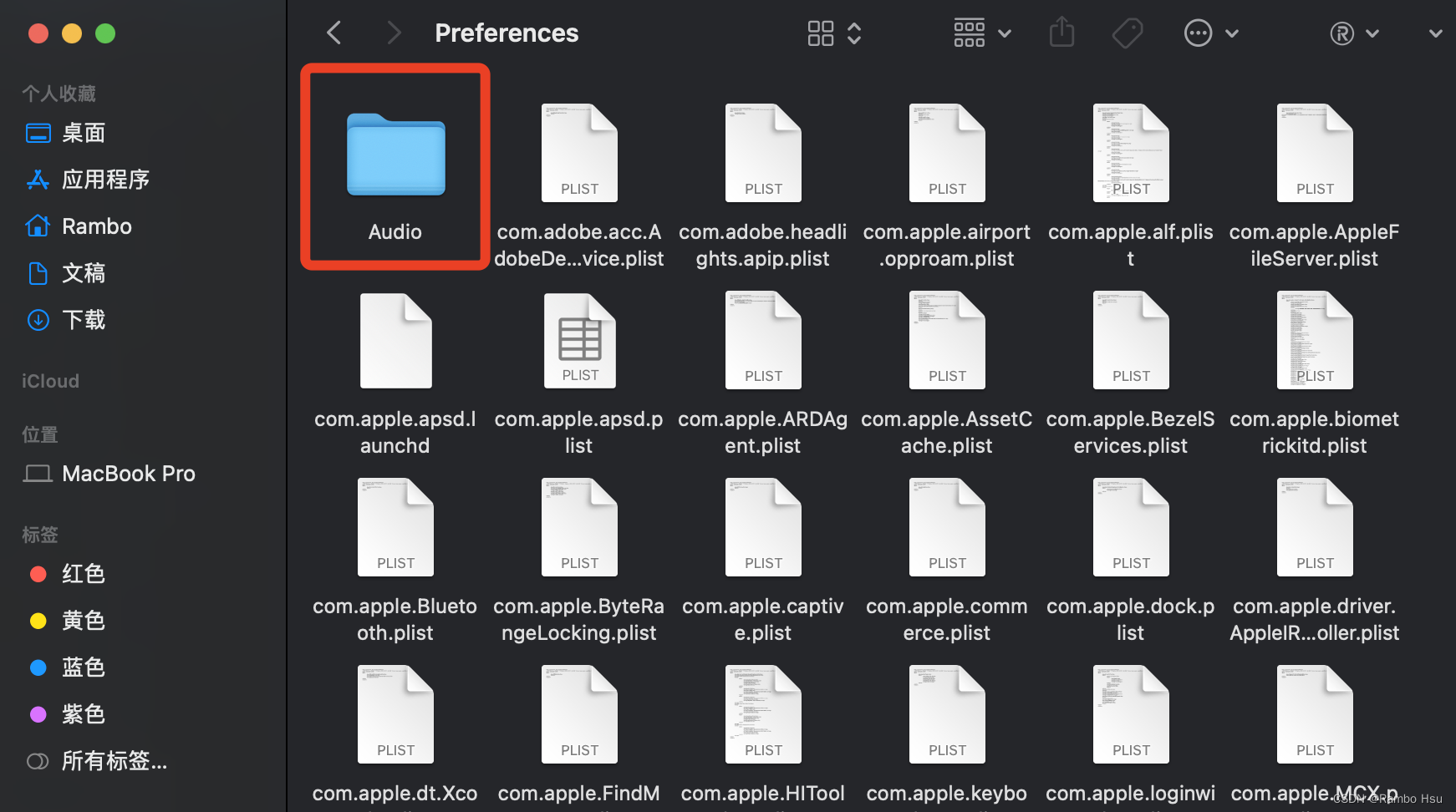The width and height of the screenshot is (1456, 812).
Task: Select the com.apple.loginwi file icon
Action: pos(1131,714)
